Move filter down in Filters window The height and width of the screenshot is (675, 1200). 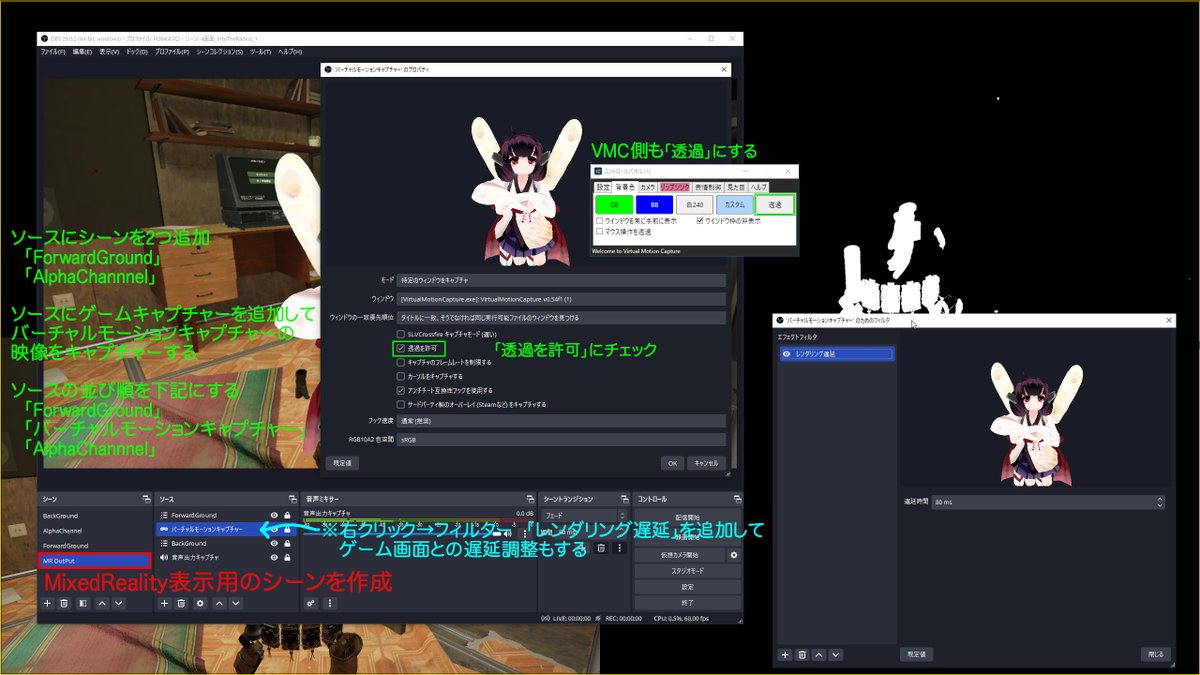point(836,654)
